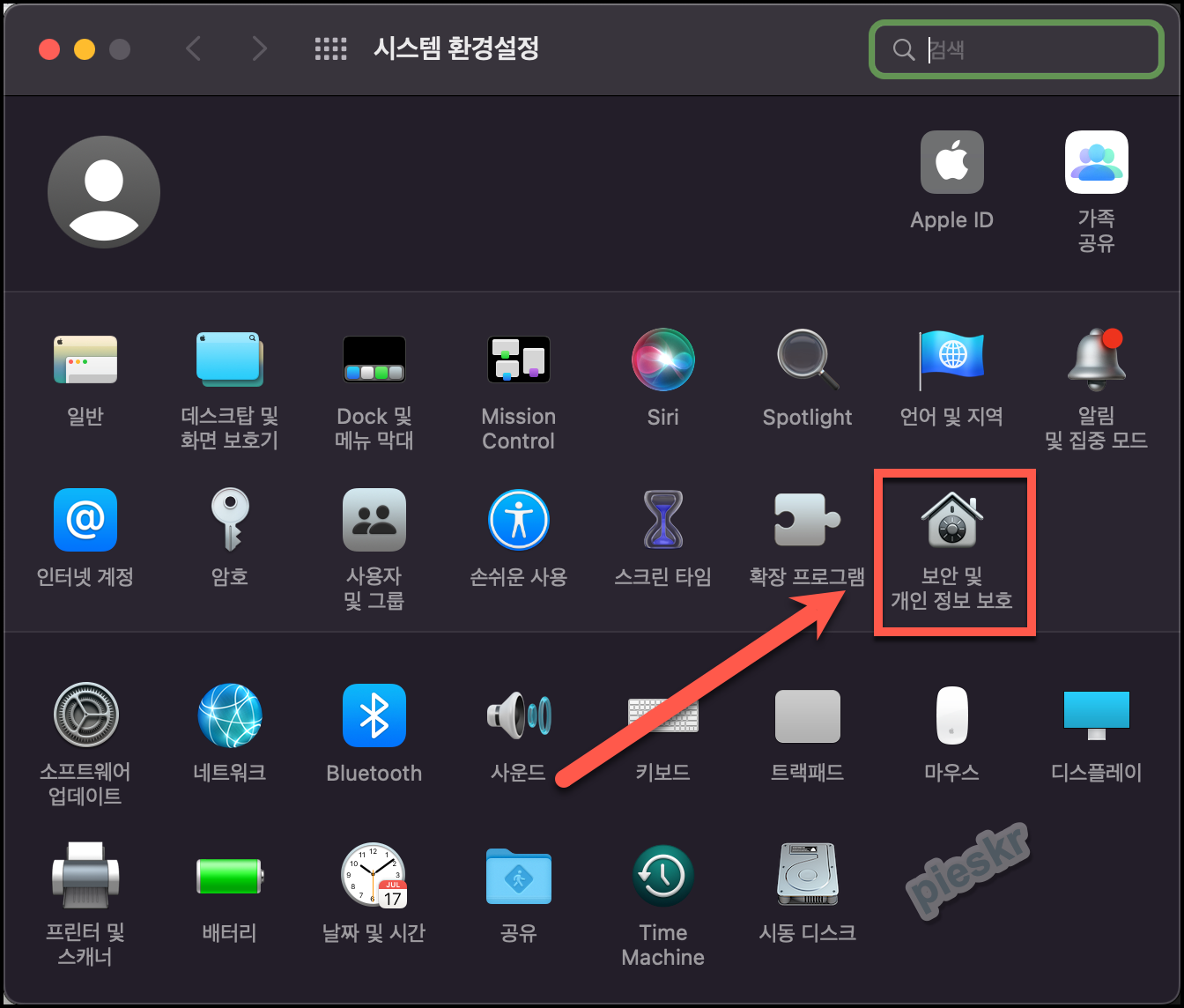
Task: Click the back navigation arrow
Action: [194, 49]
